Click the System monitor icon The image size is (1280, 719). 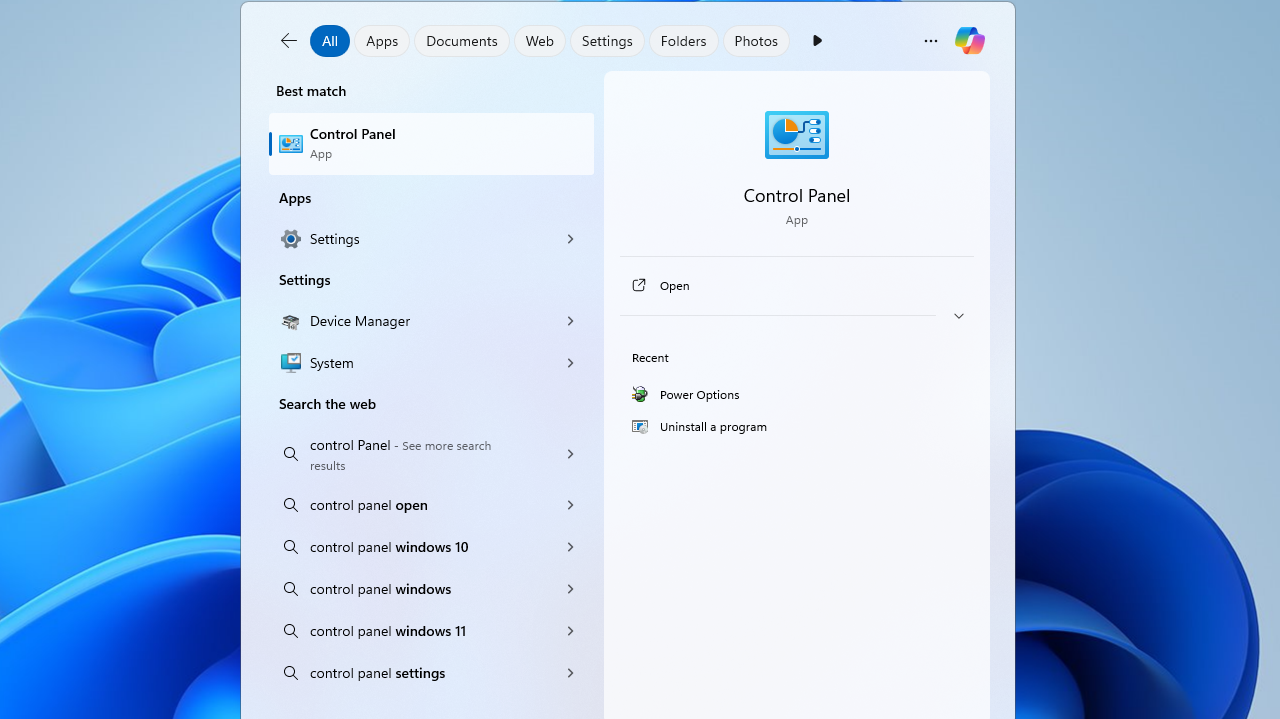pyautogui.click(x=291, y=363)
